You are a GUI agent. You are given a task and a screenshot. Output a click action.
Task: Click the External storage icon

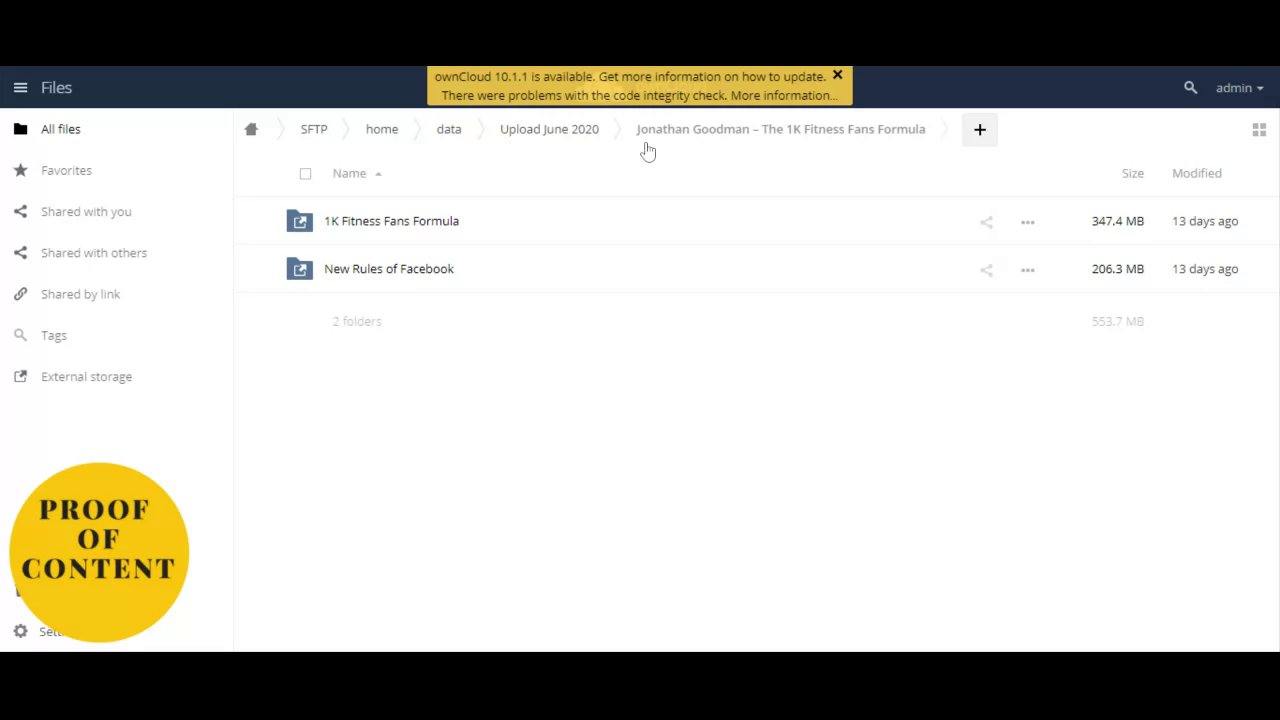click(x=20, y=377)
